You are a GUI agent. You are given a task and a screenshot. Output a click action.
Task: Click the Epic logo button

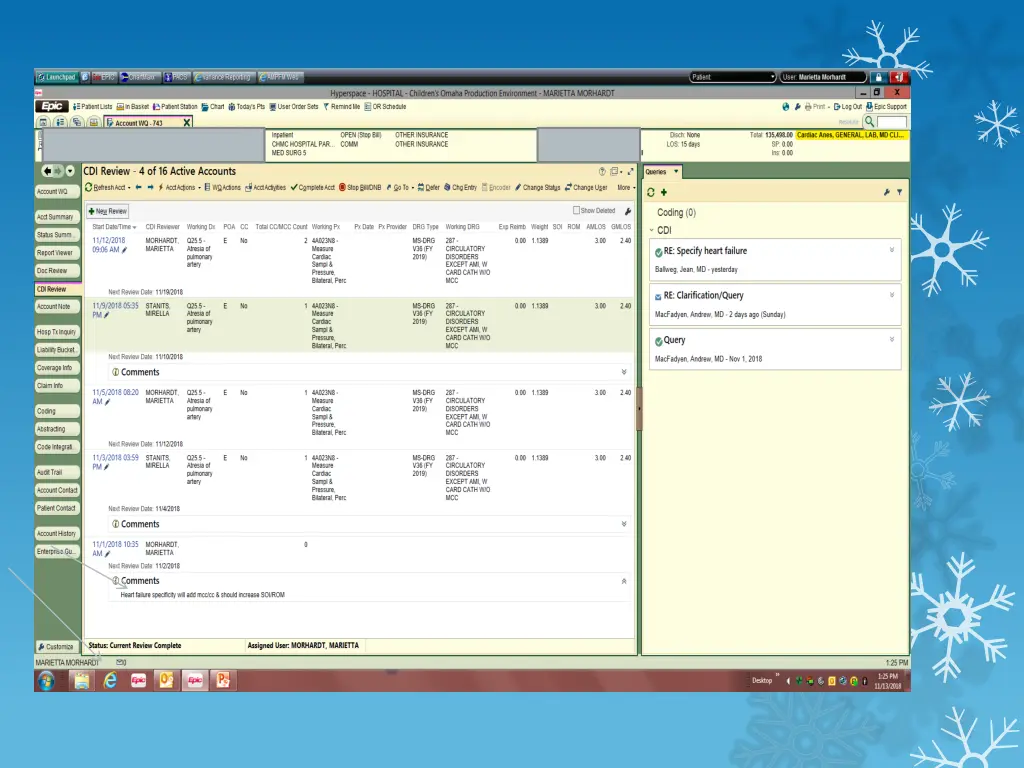pos(52,106)
